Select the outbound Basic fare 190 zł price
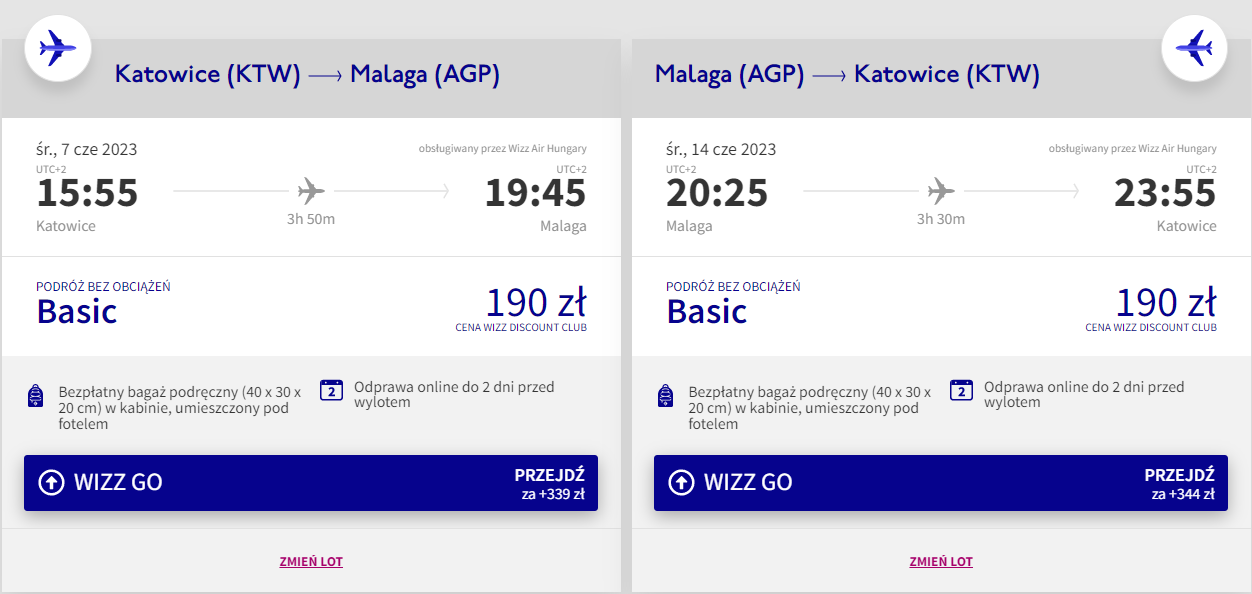 coord(536,302)
